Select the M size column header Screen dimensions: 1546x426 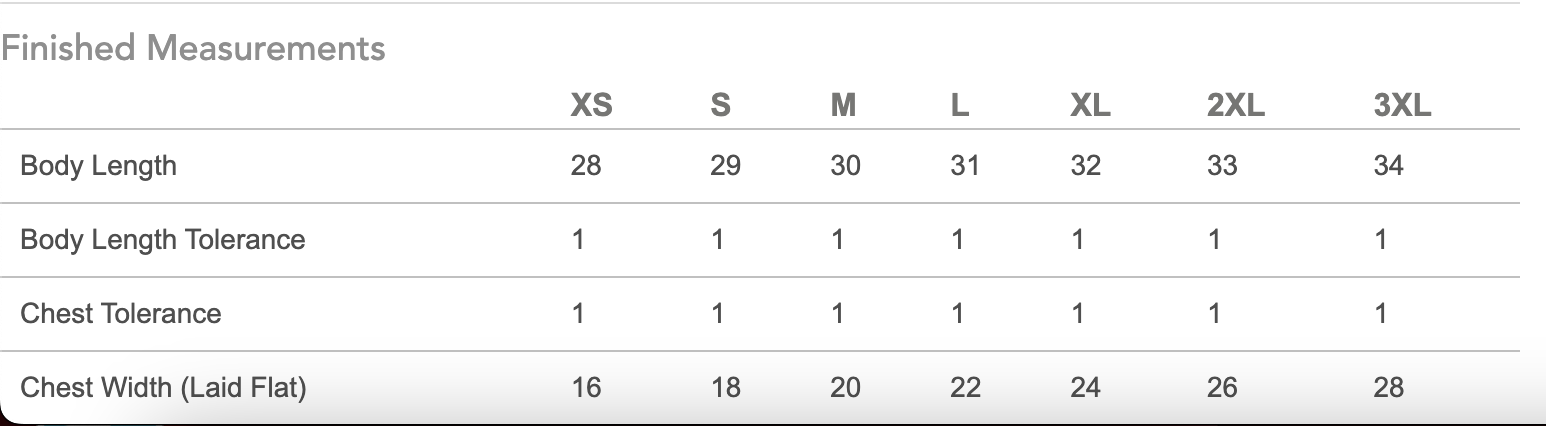(x=843, y=105)
